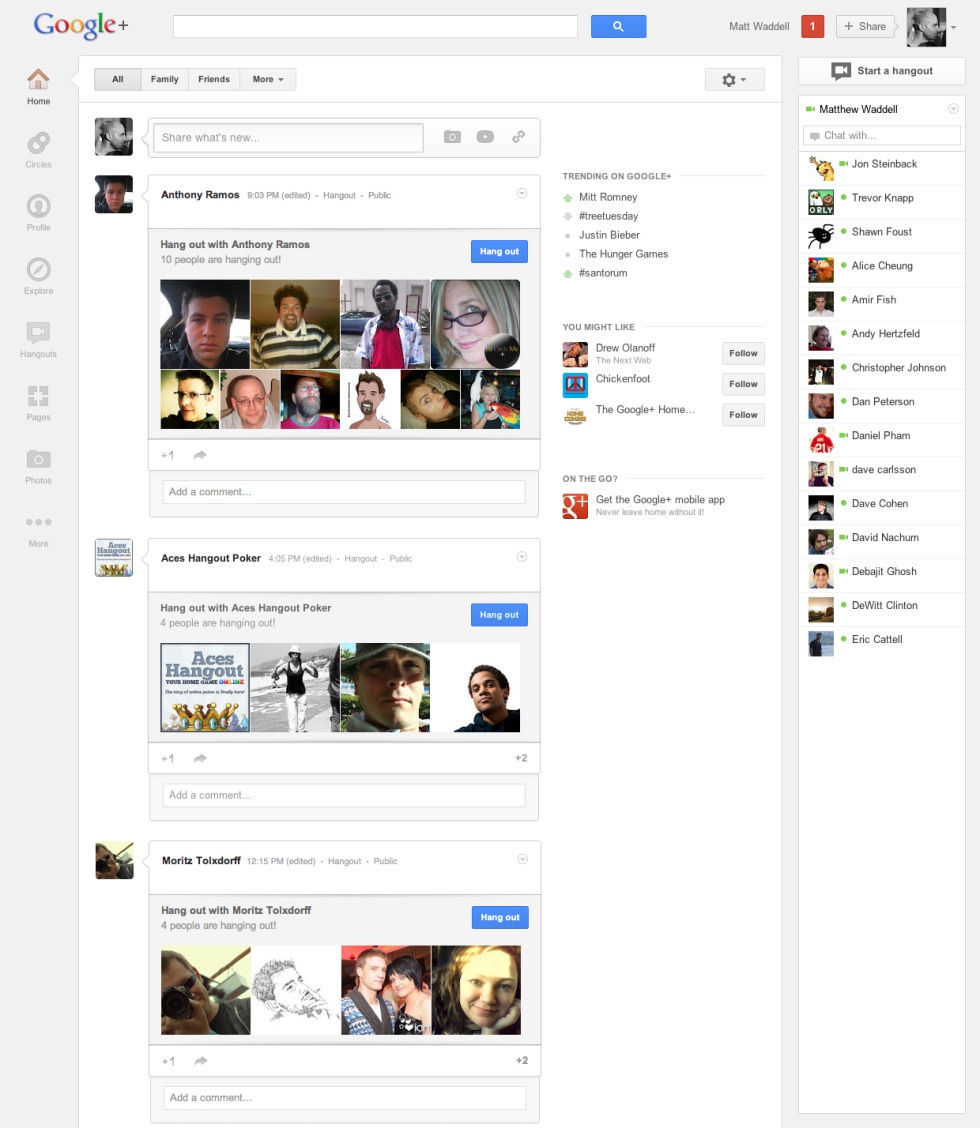Click the 'Share what's new' input field
This screenshot has width=980, height=1128.
[x=288, y=137]
